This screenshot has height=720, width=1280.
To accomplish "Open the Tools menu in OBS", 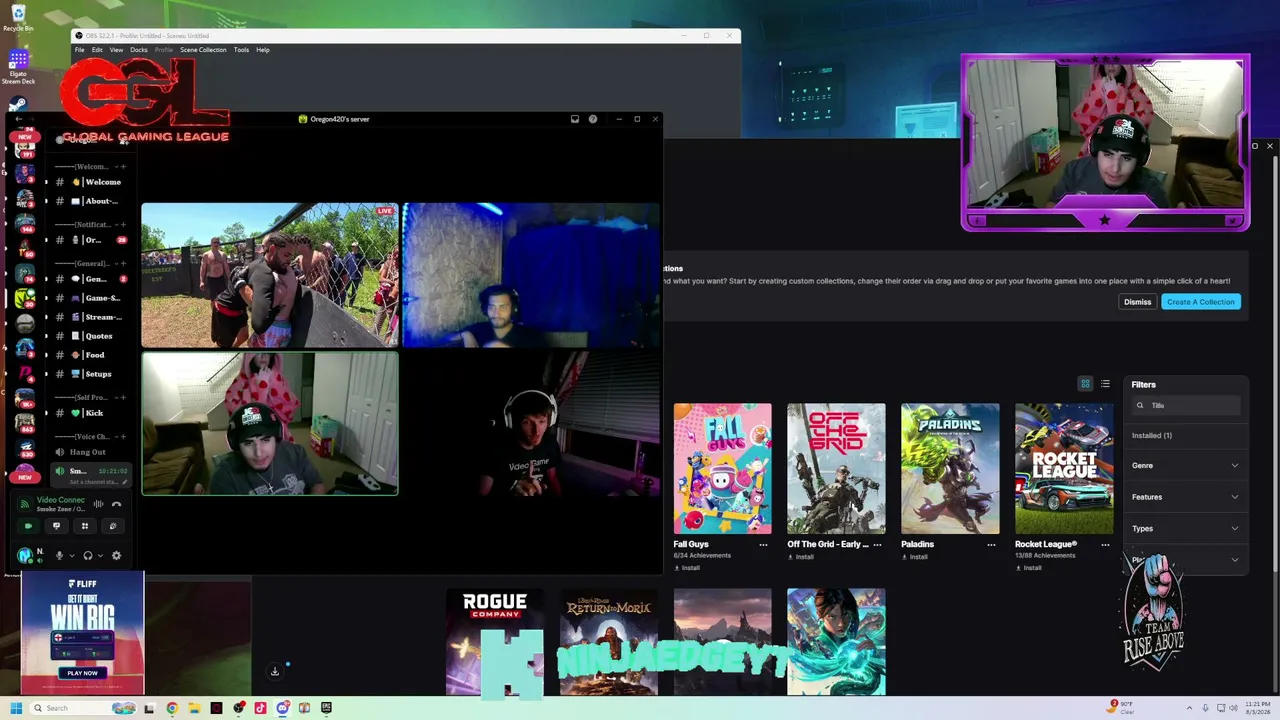I will [241, 50].
